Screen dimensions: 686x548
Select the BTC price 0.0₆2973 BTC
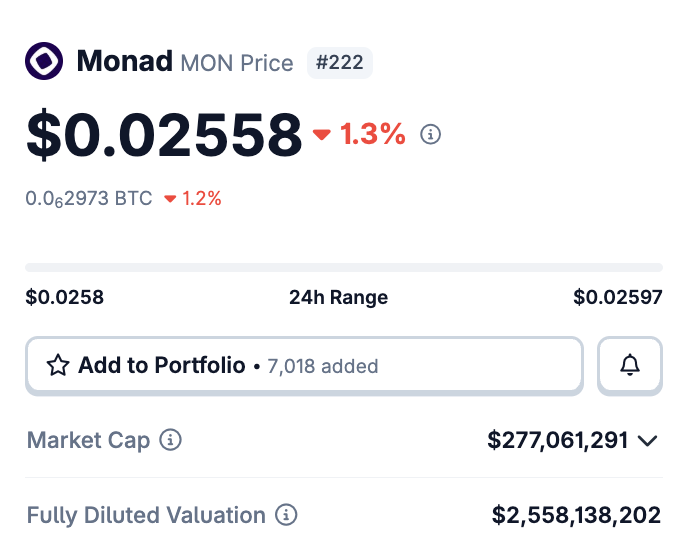[x=89, y=198]
